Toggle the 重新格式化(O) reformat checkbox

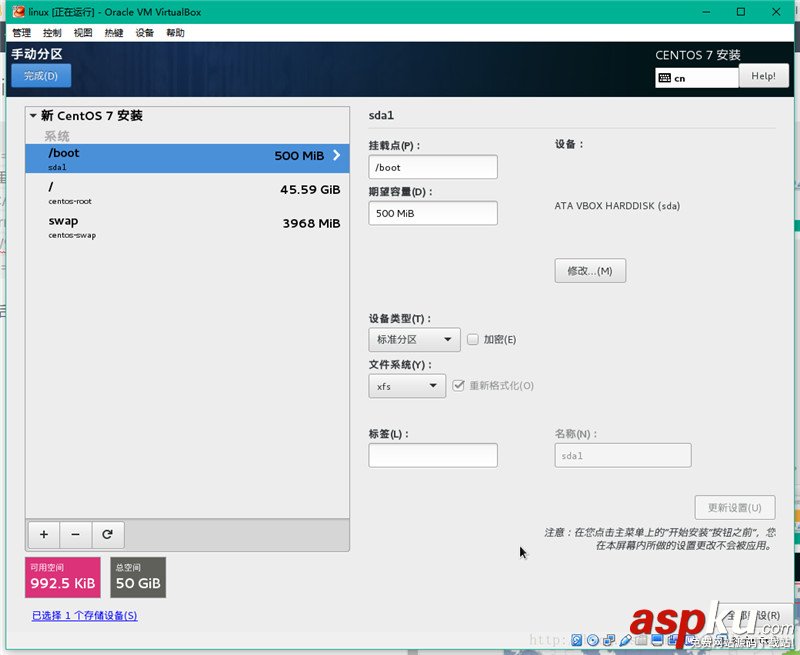coord(458,386)
